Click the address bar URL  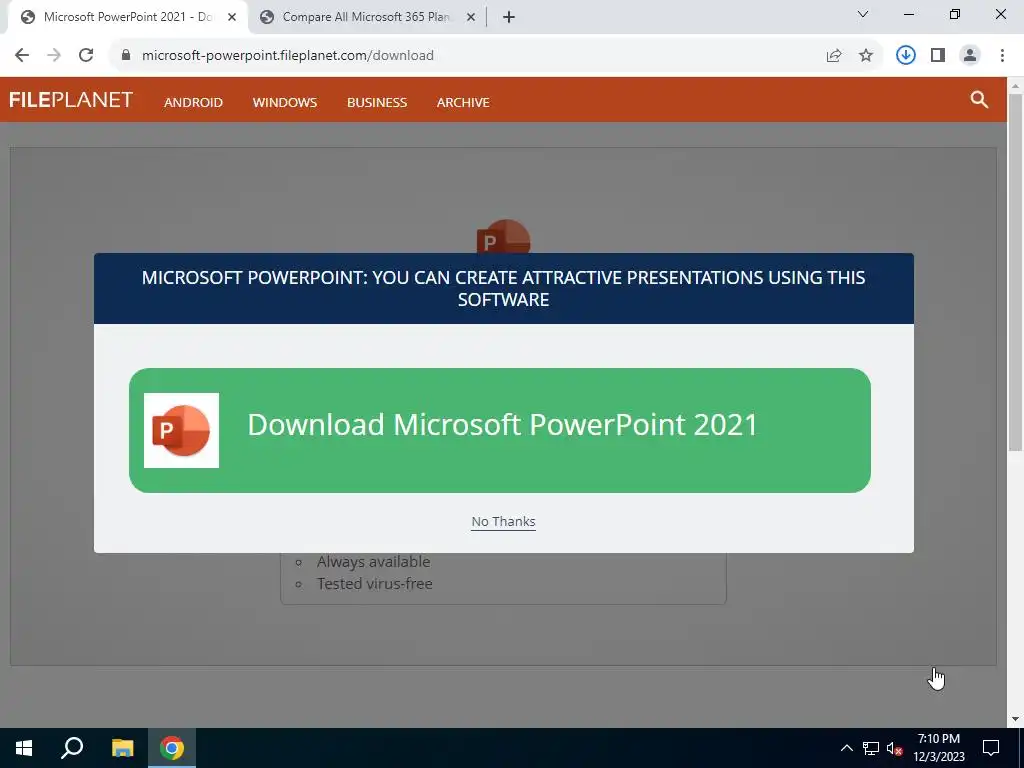click(288, 56)
